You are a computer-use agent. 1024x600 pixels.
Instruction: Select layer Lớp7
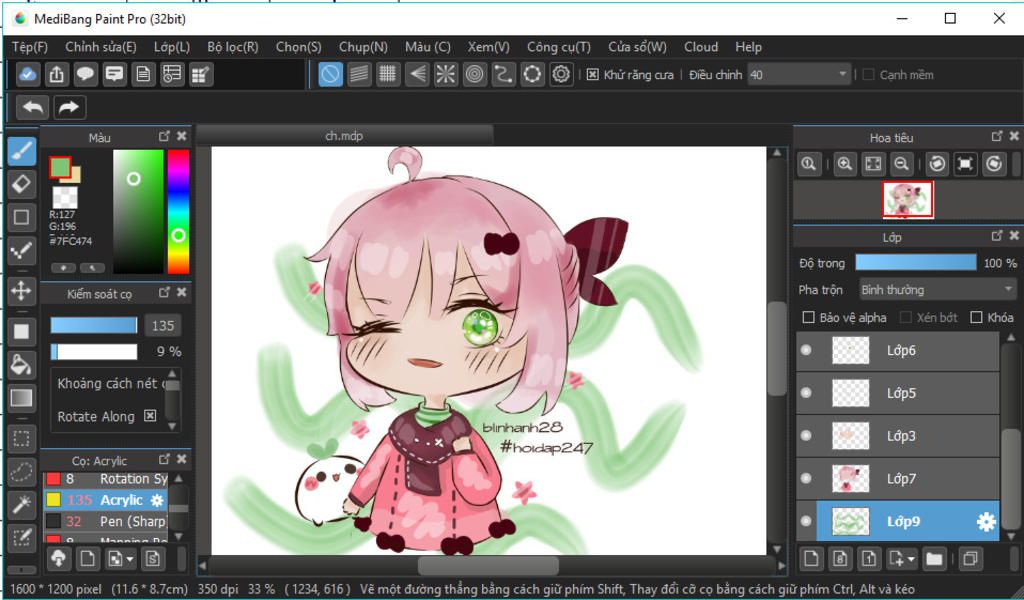click(898, 479)
